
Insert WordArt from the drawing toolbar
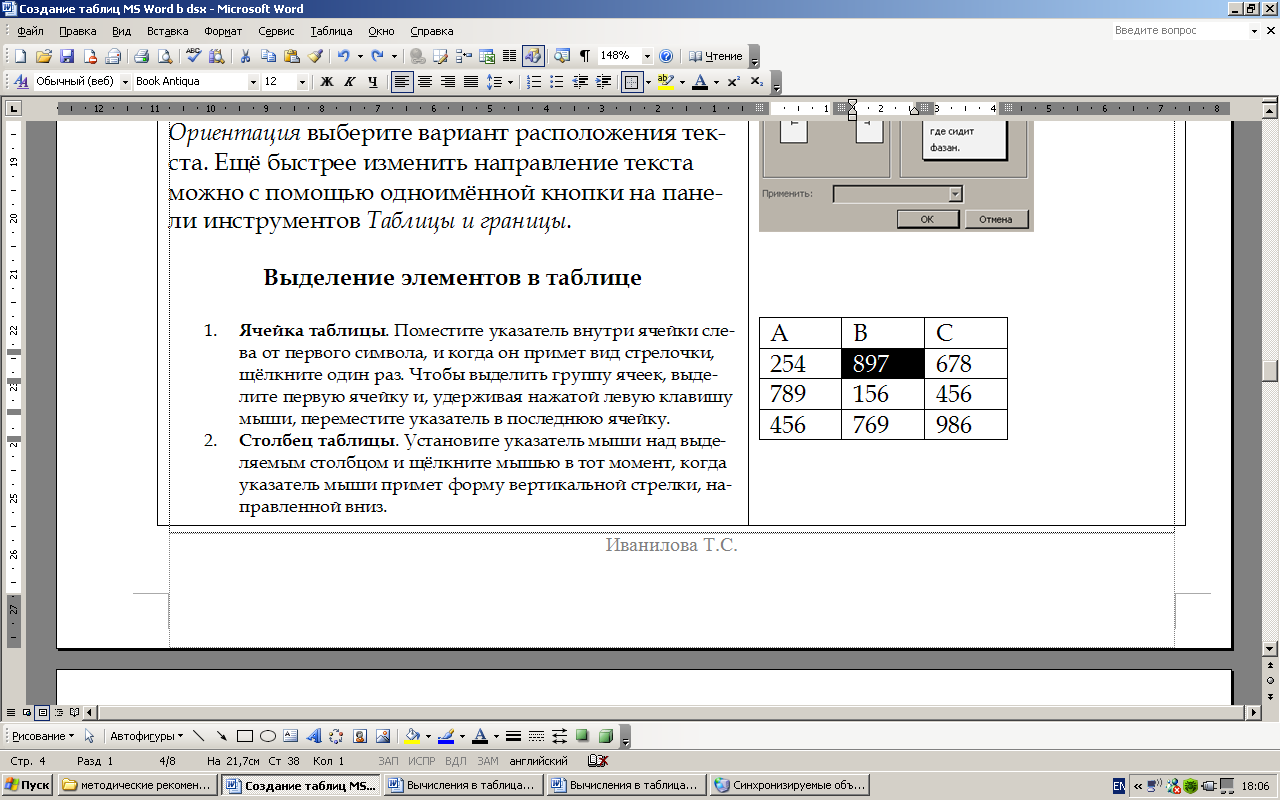313,736
